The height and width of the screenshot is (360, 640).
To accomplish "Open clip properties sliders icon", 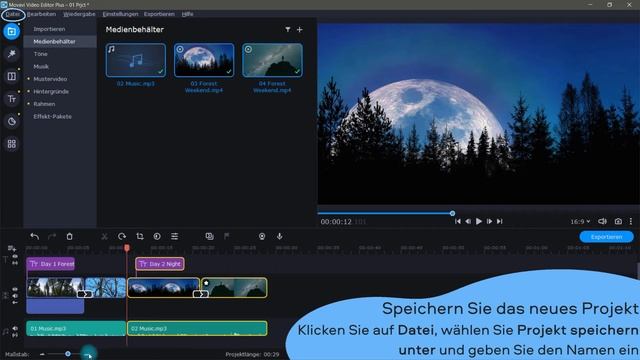I will click(x=174, y=236).
